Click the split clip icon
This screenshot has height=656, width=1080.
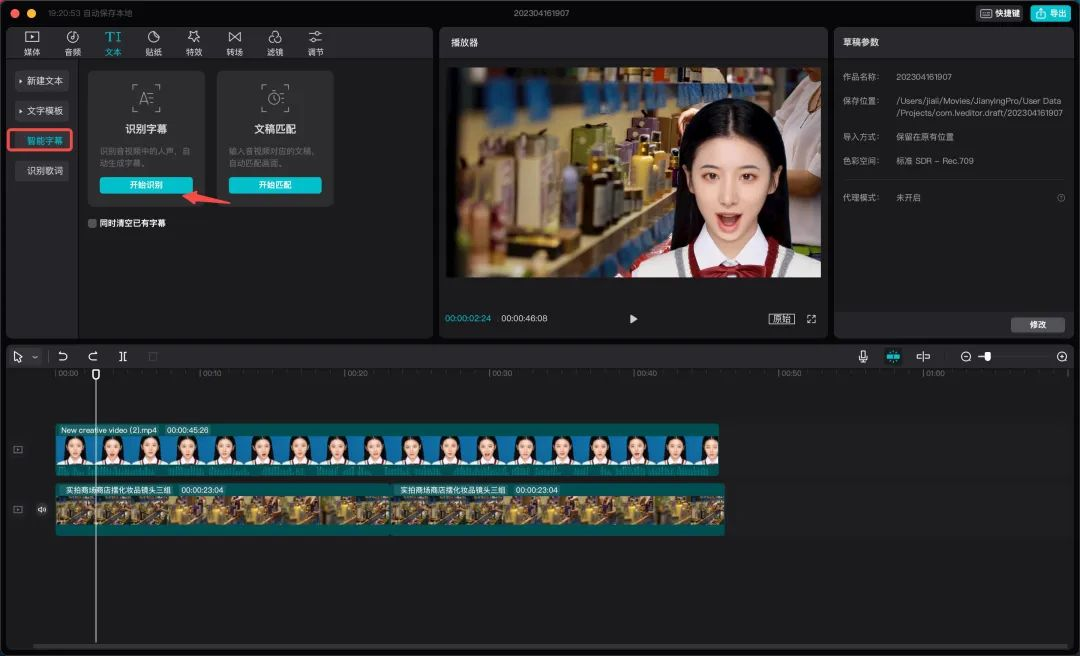click(123, 356)
